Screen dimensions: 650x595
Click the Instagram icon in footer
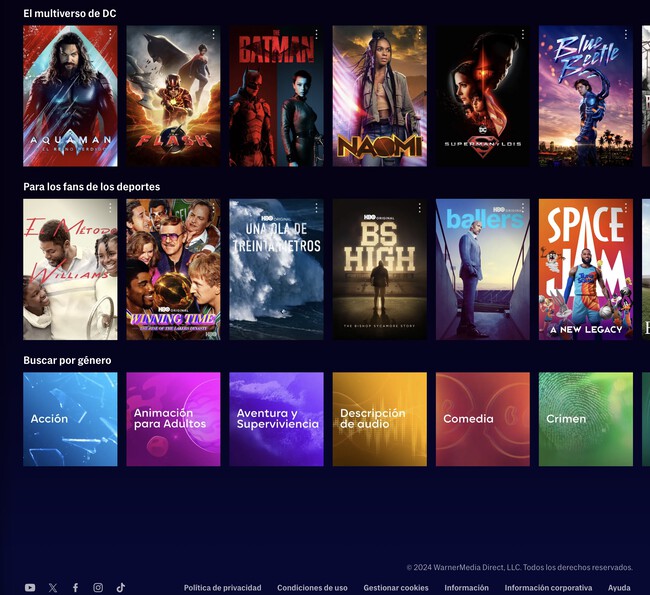point(98,588)
